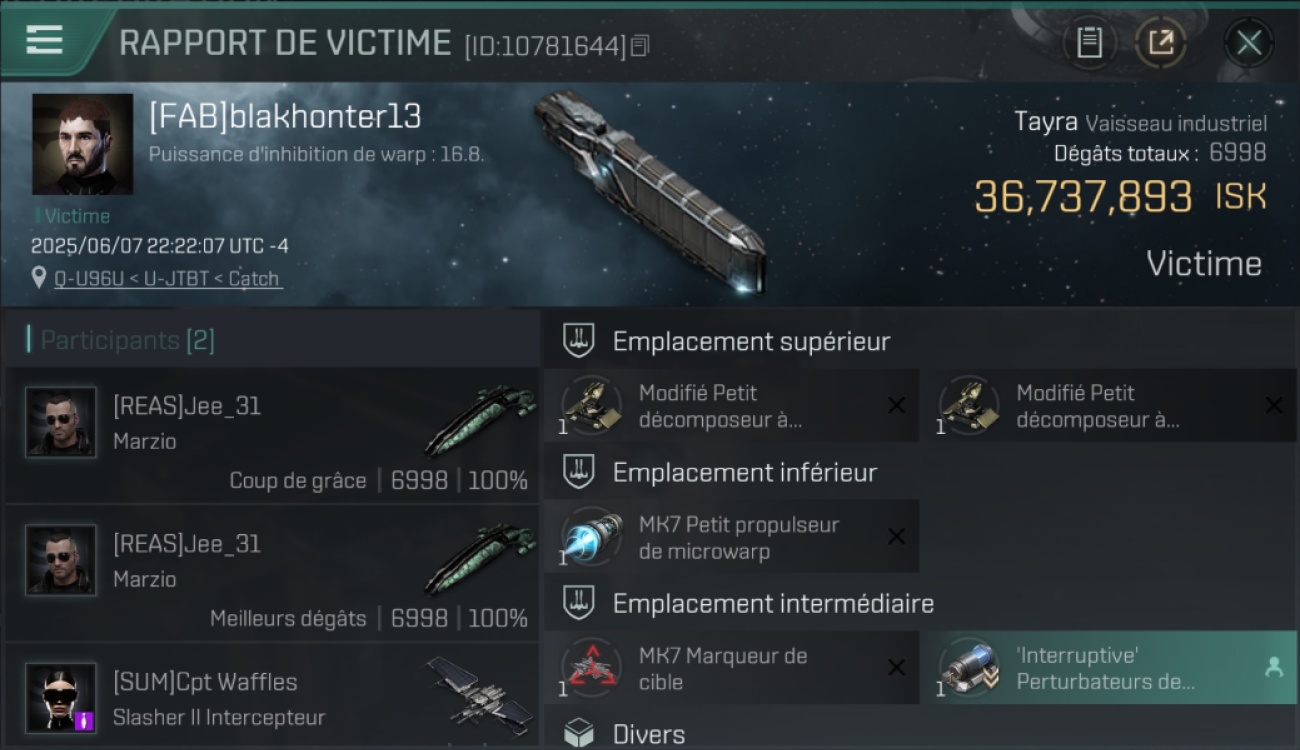Select Jee_31 Coup de grâce entry
Image resolution: width=1300 pixels, height=750 pixels.
click(x=272, y=435)
